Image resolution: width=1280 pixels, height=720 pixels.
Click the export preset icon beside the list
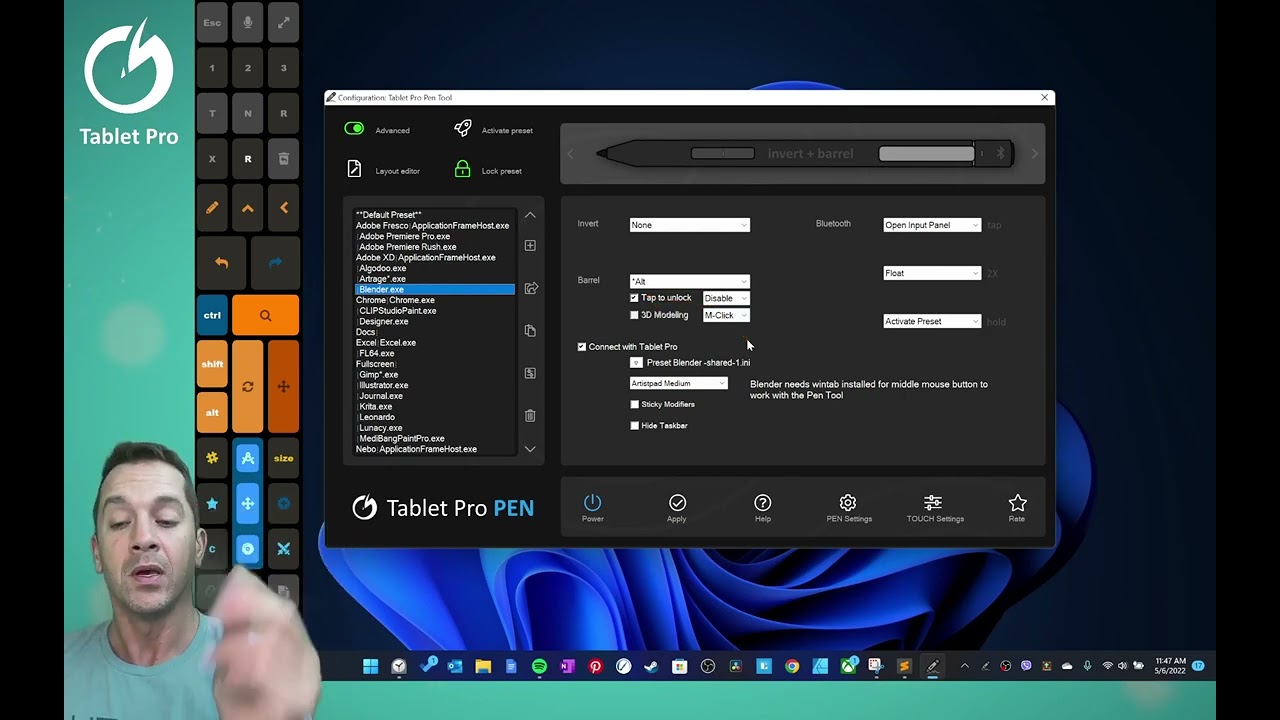click(531, 288)
